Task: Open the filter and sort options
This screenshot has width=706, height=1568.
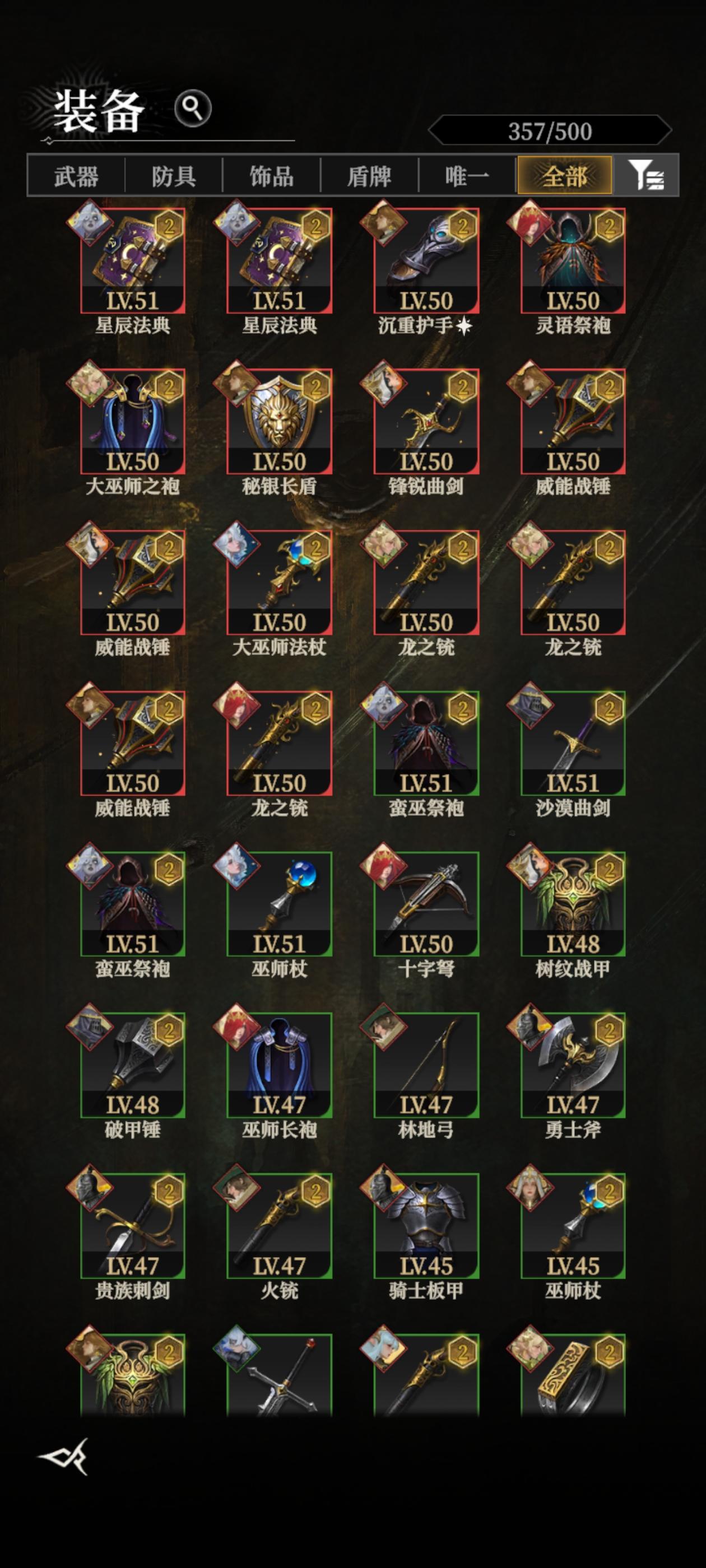Action: point(646,175)
